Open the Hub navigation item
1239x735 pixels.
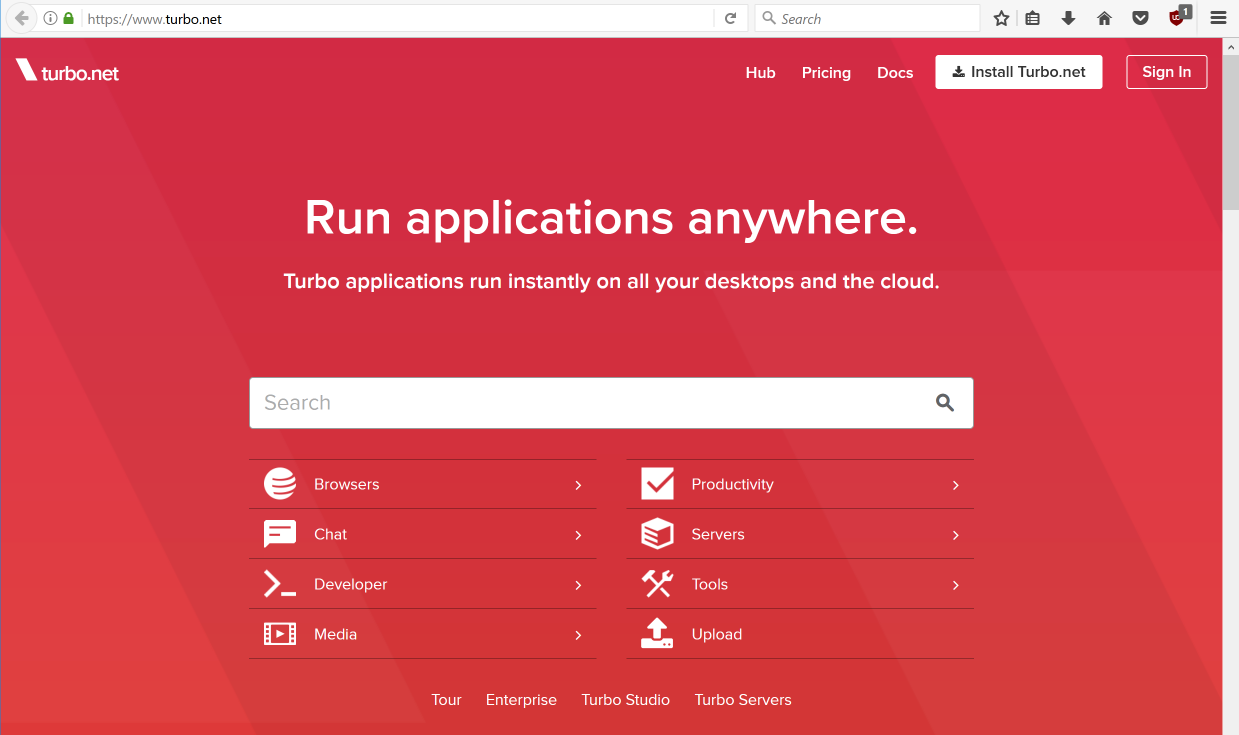point(760,72)
